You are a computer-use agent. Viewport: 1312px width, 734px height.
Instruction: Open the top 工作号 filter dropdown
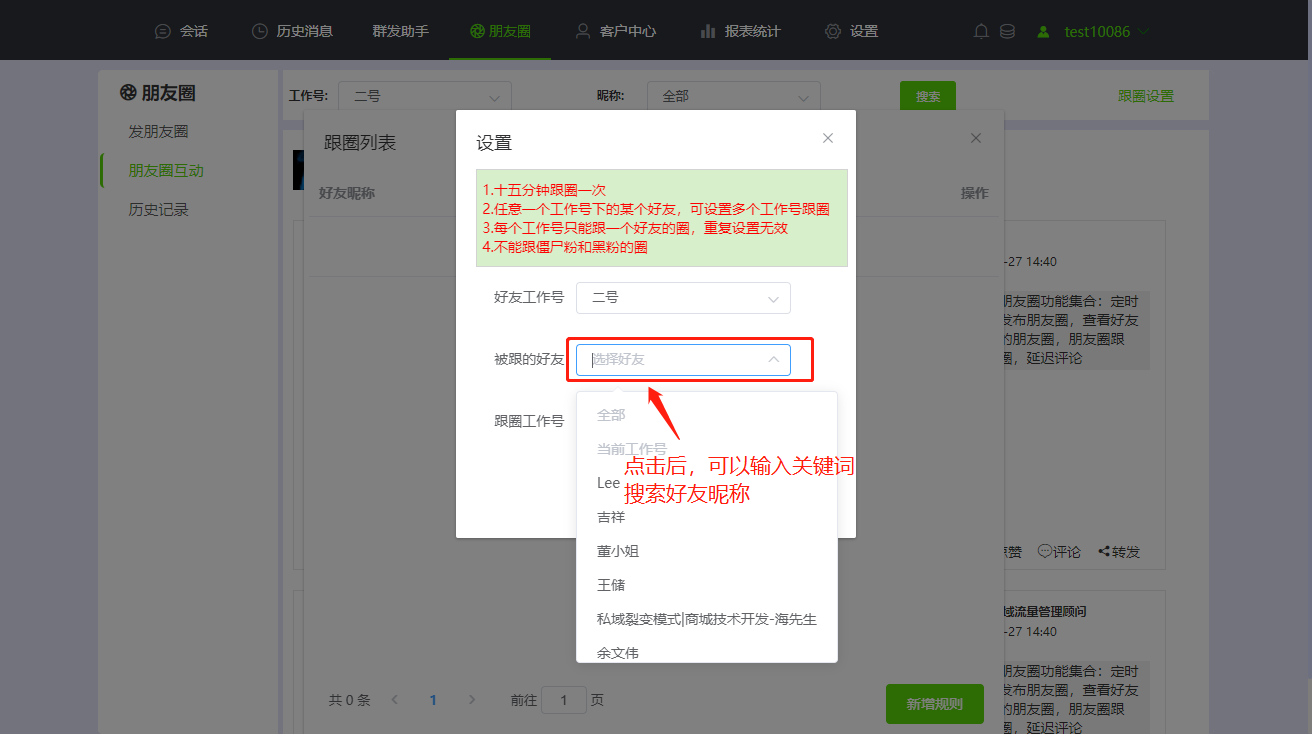[425, 97]
